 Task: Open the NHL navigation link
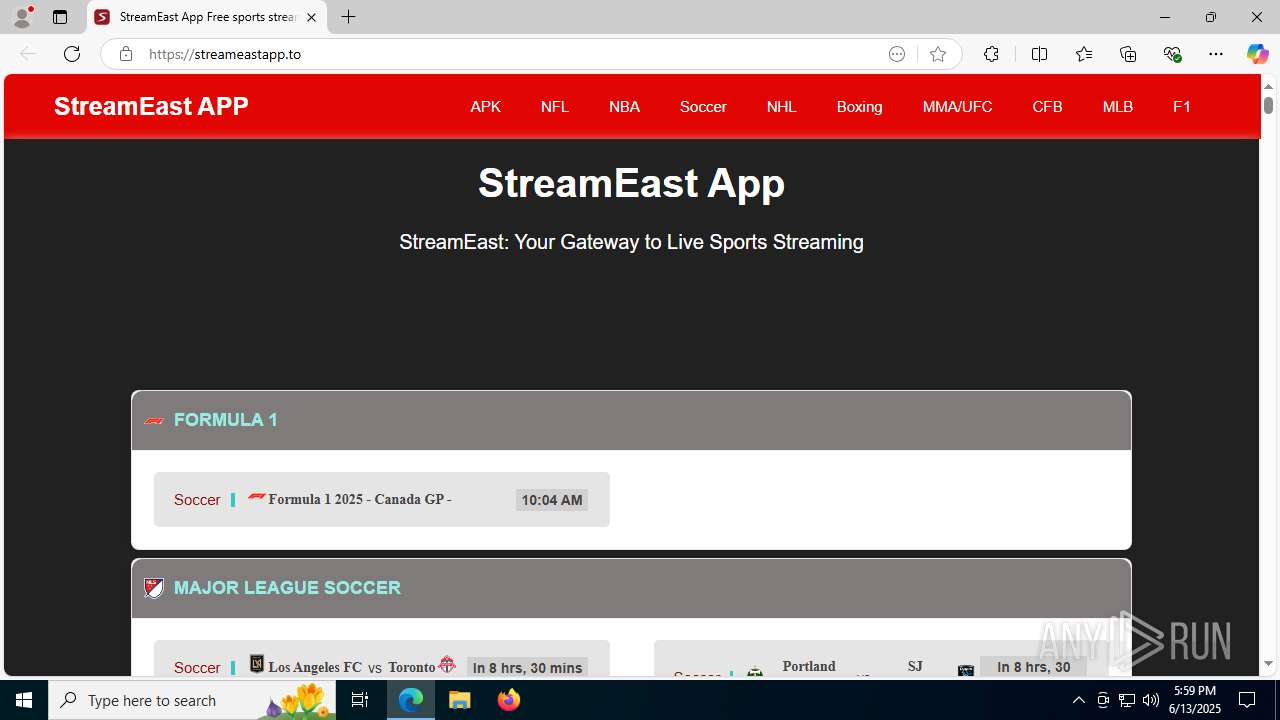782,106
